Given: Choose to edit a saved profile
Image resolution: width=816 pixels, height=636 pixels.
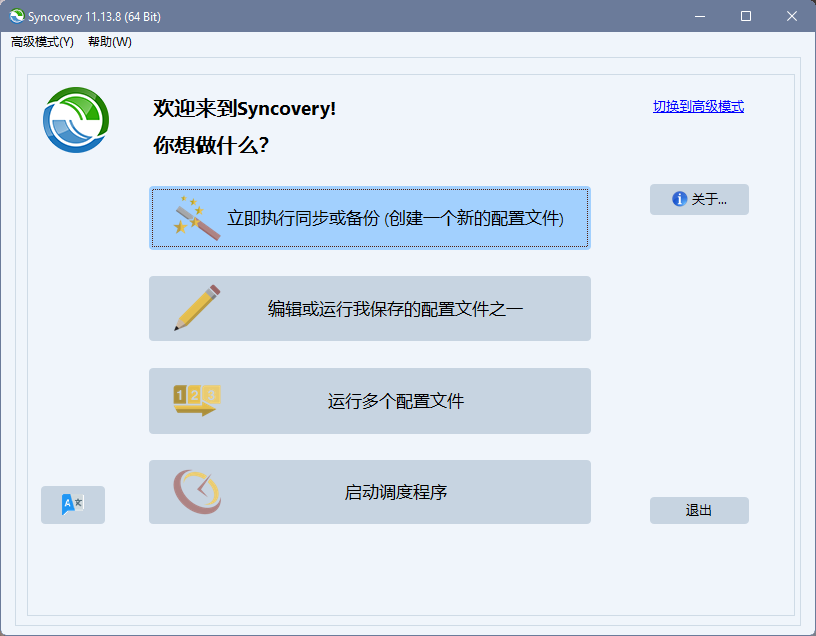Looking at the screenshot, I should tap(370, 308).
